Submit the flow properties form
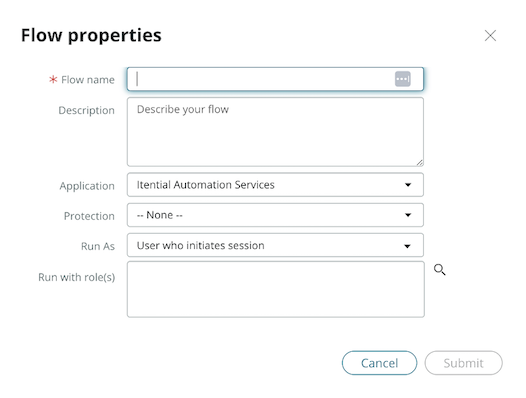Image resolution: width=526 pixels, height=398 pixels. (464, 363)
